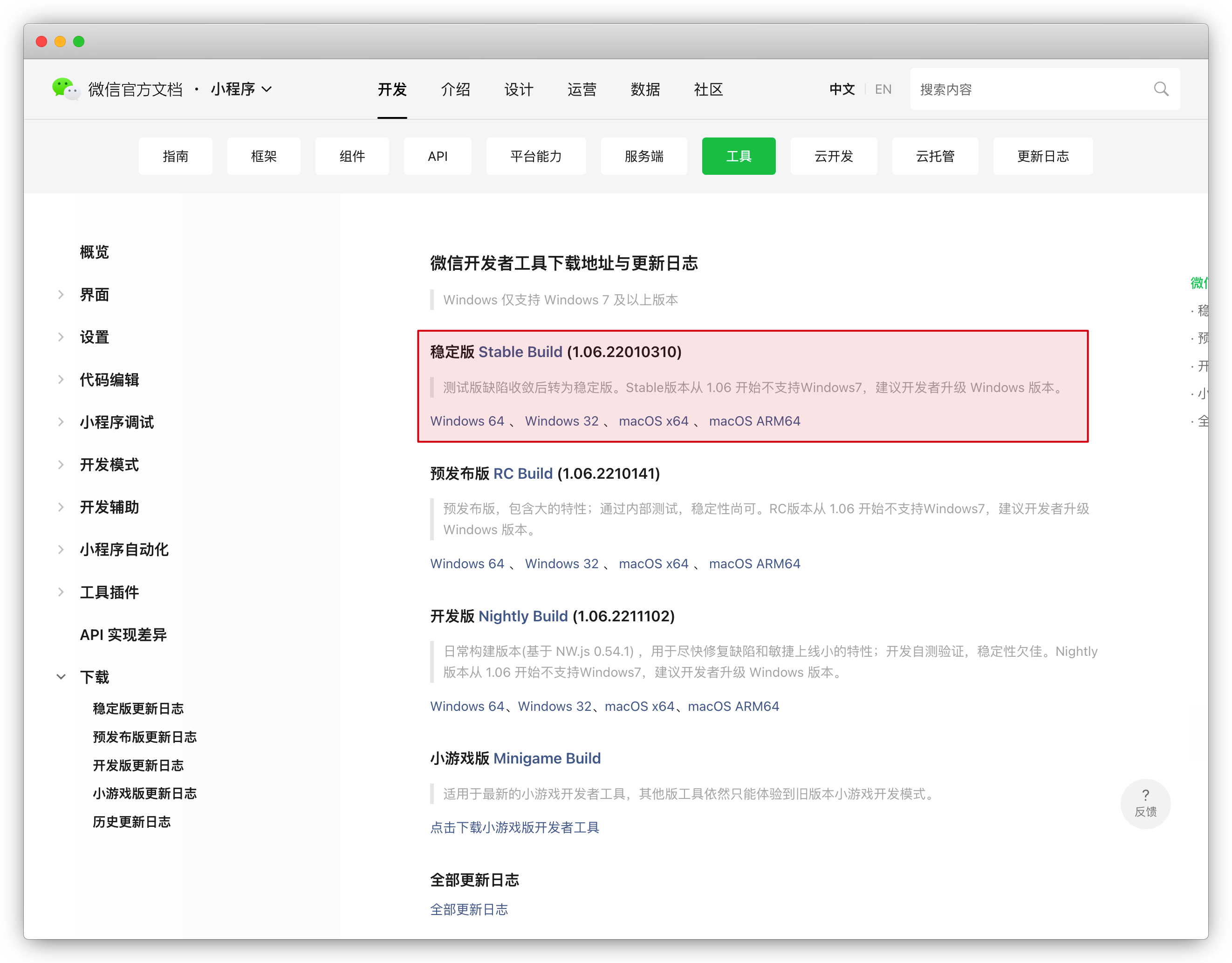Expand the 开发模式 sidebar section
The height and width of the screenshot is (963, 1232).
point(61,464)
